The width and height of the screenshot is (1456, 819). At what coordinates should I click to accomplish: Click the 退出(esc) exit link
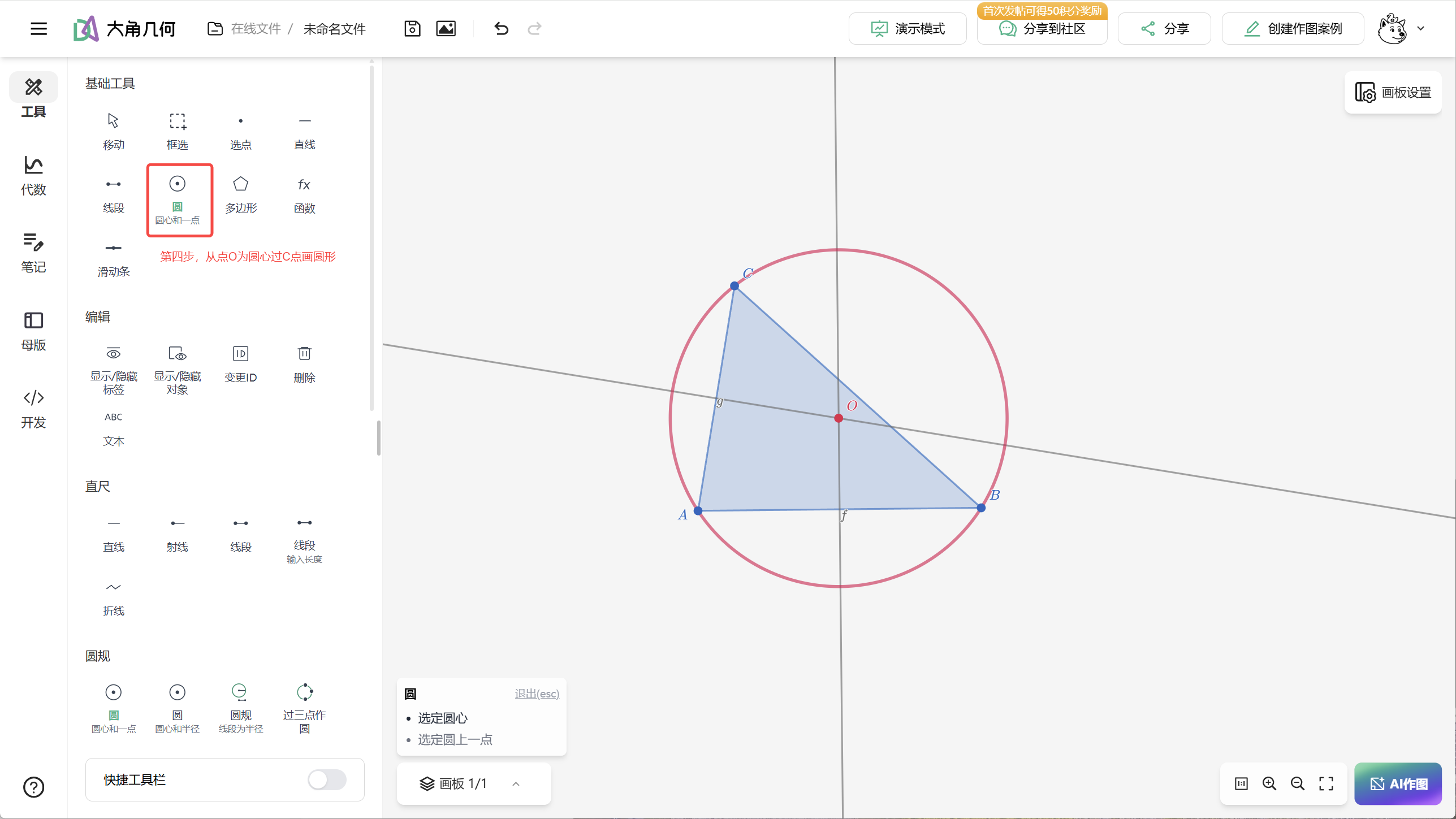pos(537,694)
